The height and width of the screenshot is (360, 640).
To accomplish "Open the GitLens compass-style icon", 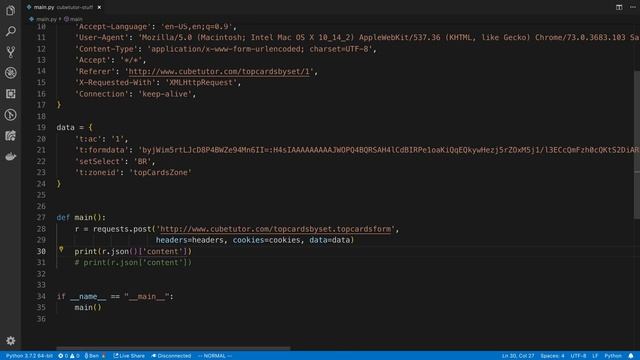I will [x=11, y=115].
